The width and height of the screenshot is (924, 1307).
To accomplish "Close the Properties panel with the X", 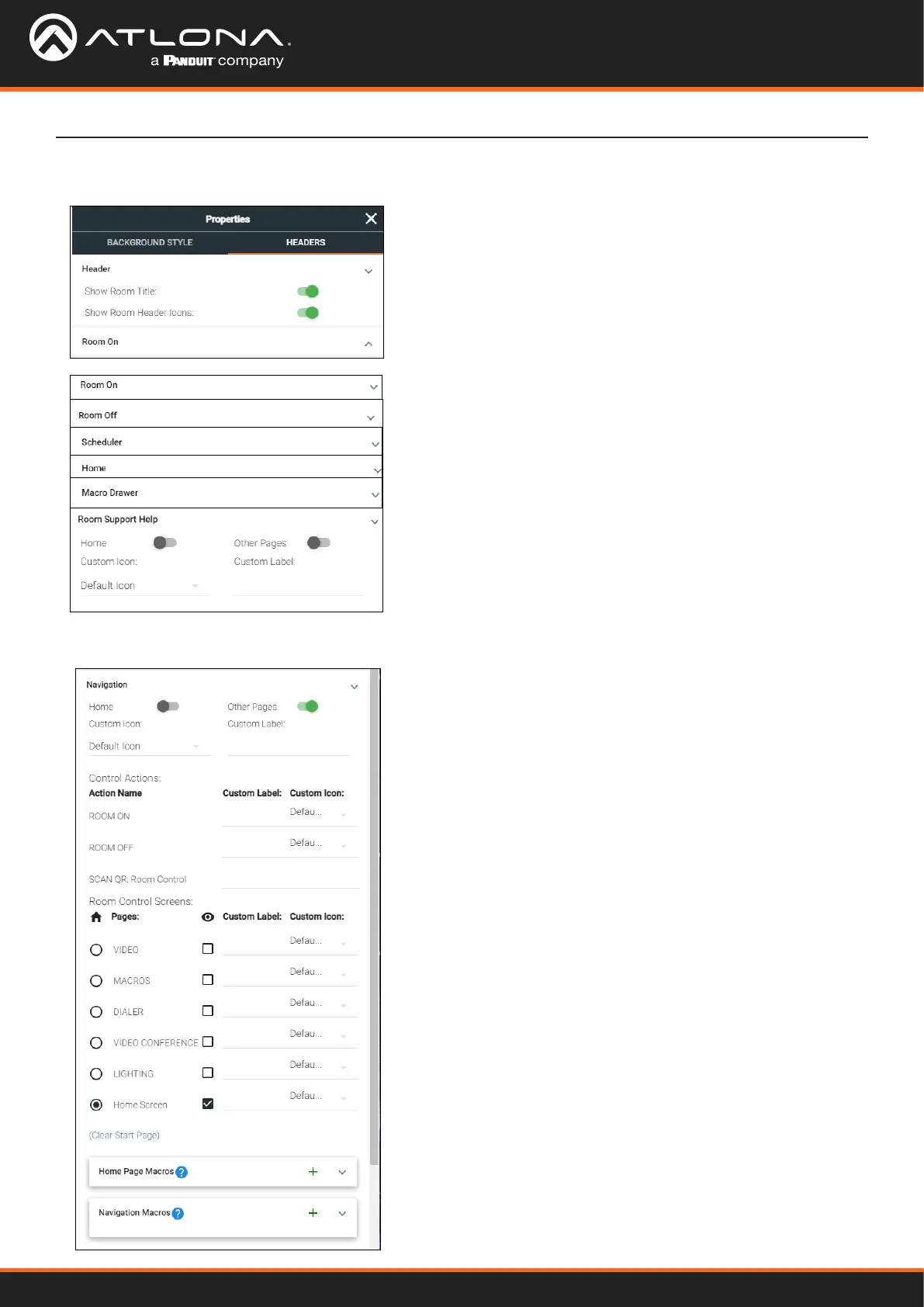I will [371, 219].
